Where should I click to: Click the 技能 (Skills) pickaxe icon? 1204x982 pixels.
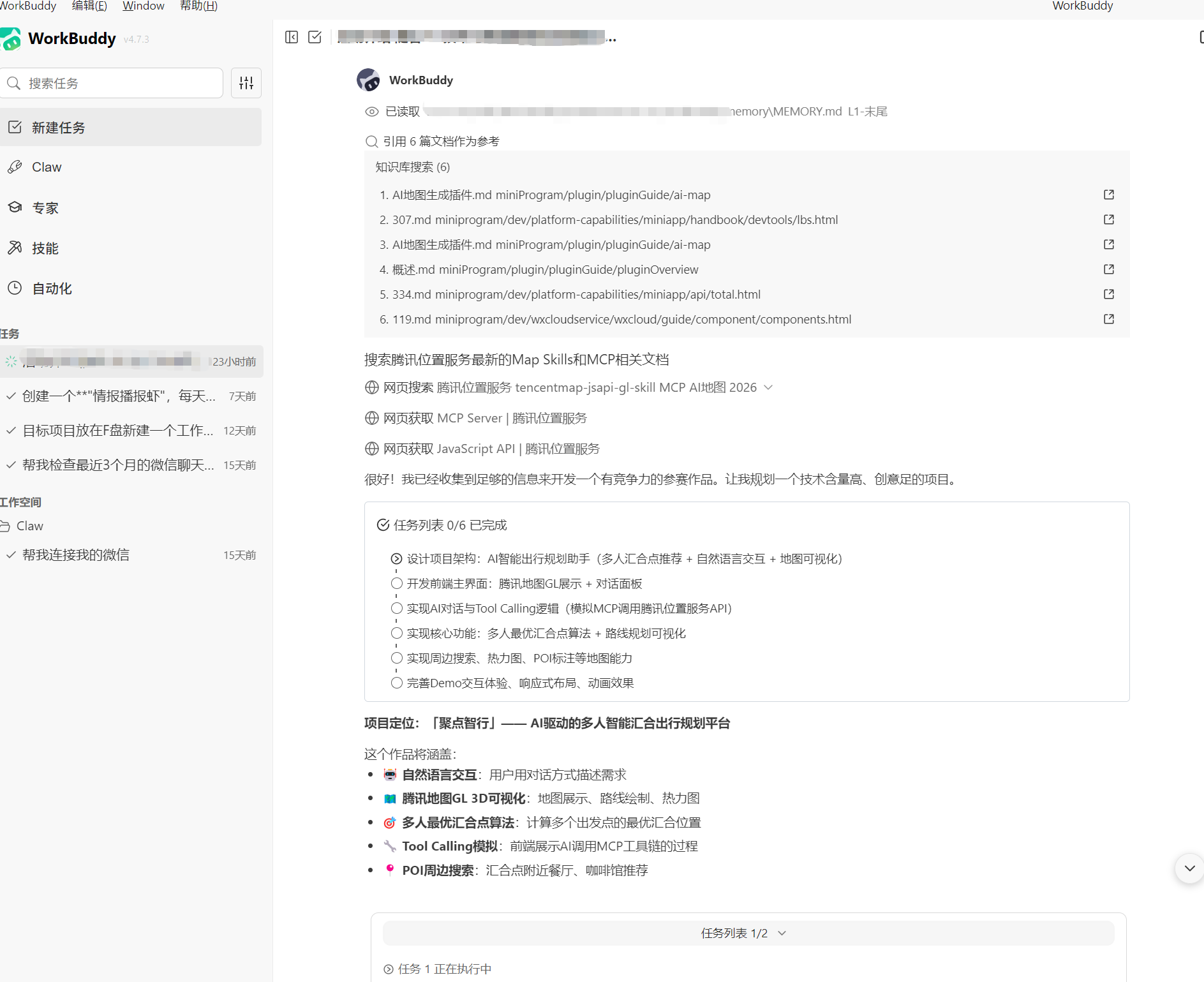coord(15,248)
